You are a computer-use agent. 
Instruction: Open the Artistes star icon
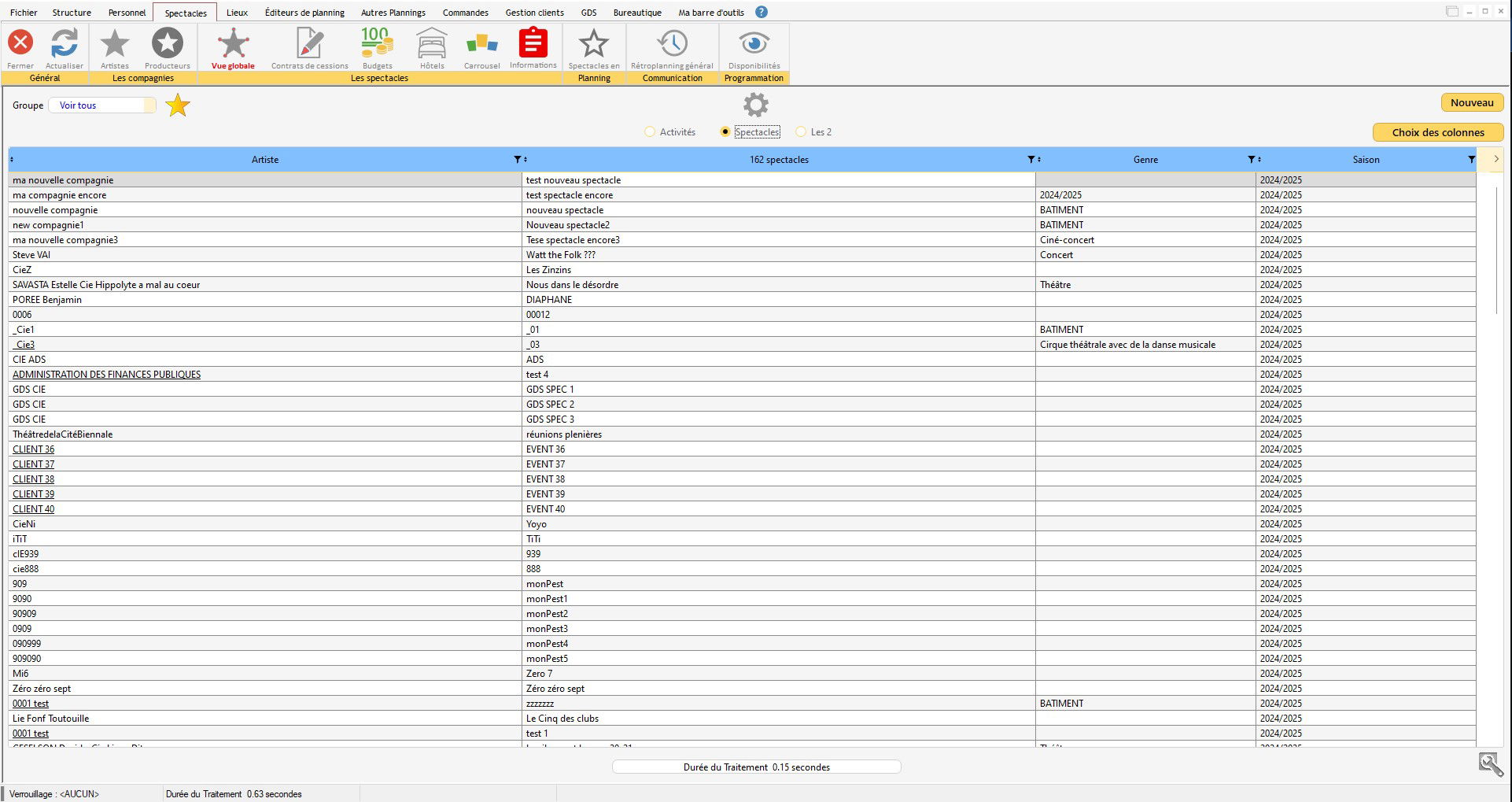click(x=115, y=44)
